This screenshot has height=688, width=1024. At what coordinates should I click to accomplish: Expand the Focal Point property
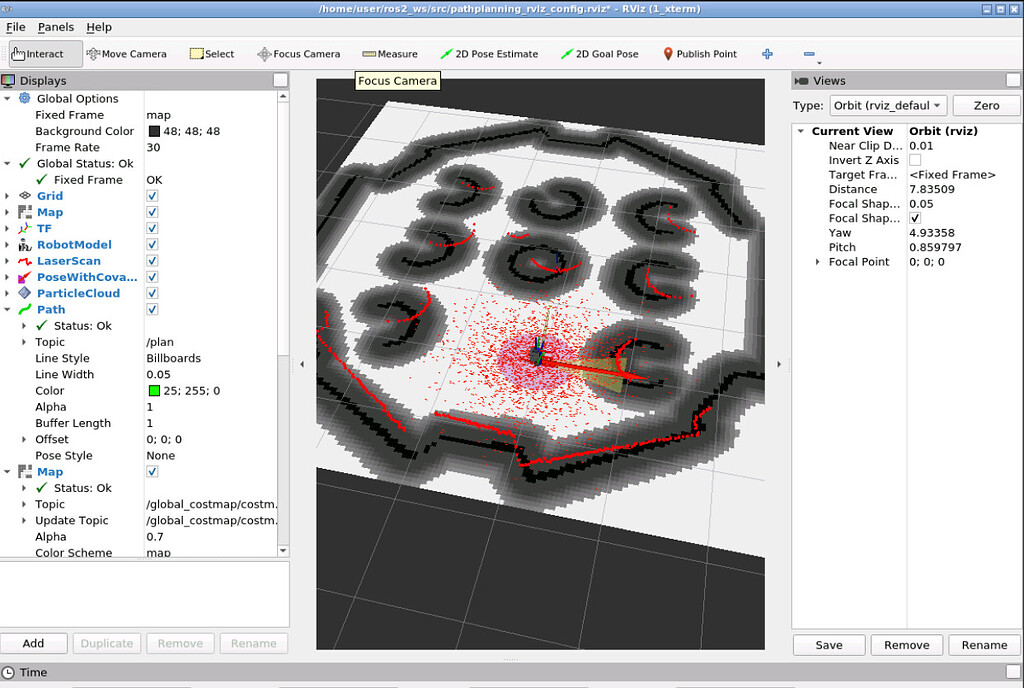click(x=817, y=262)
